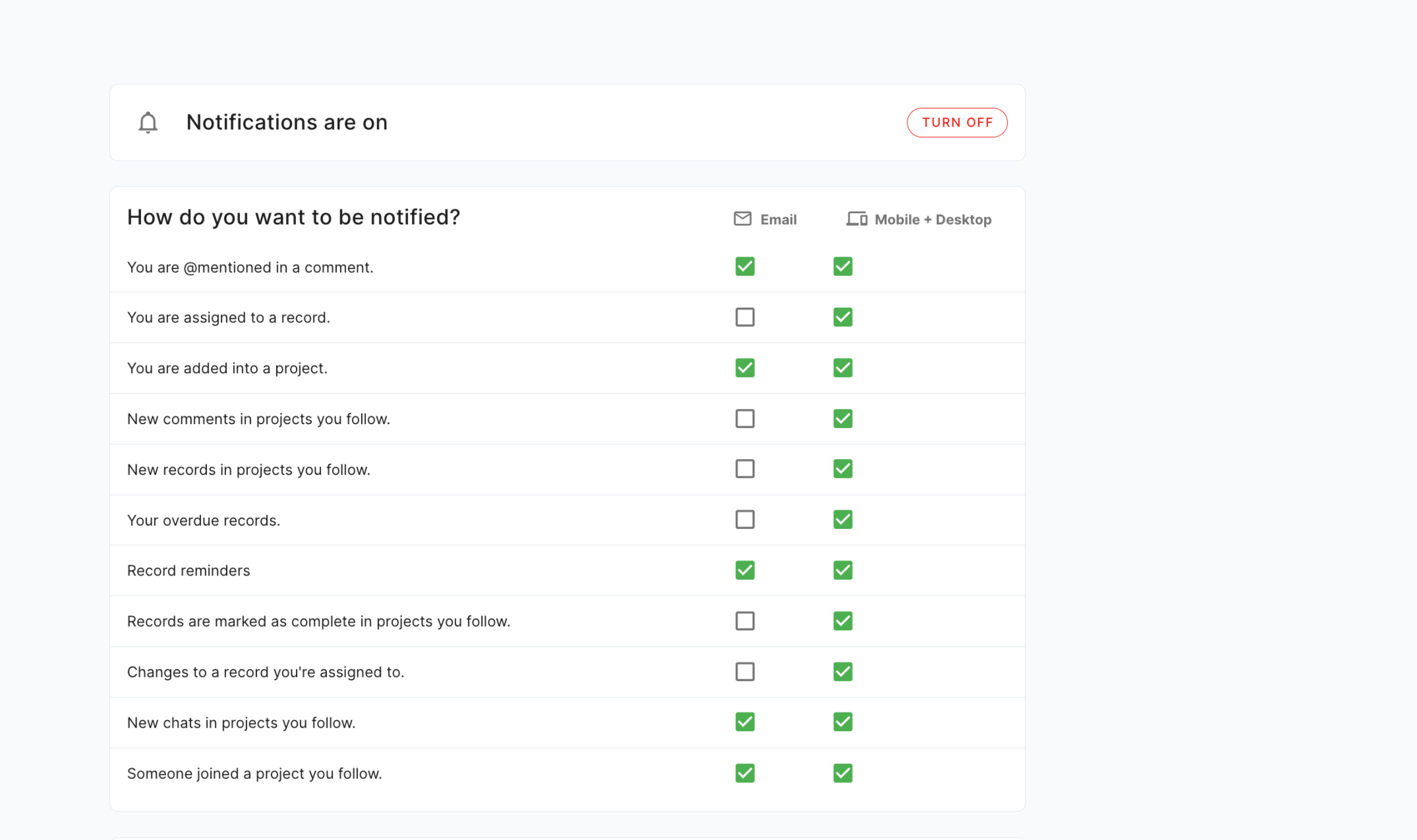Click the 'Record reminders' row label
The image size is (1417, 840).
click(x=188, y=570)
